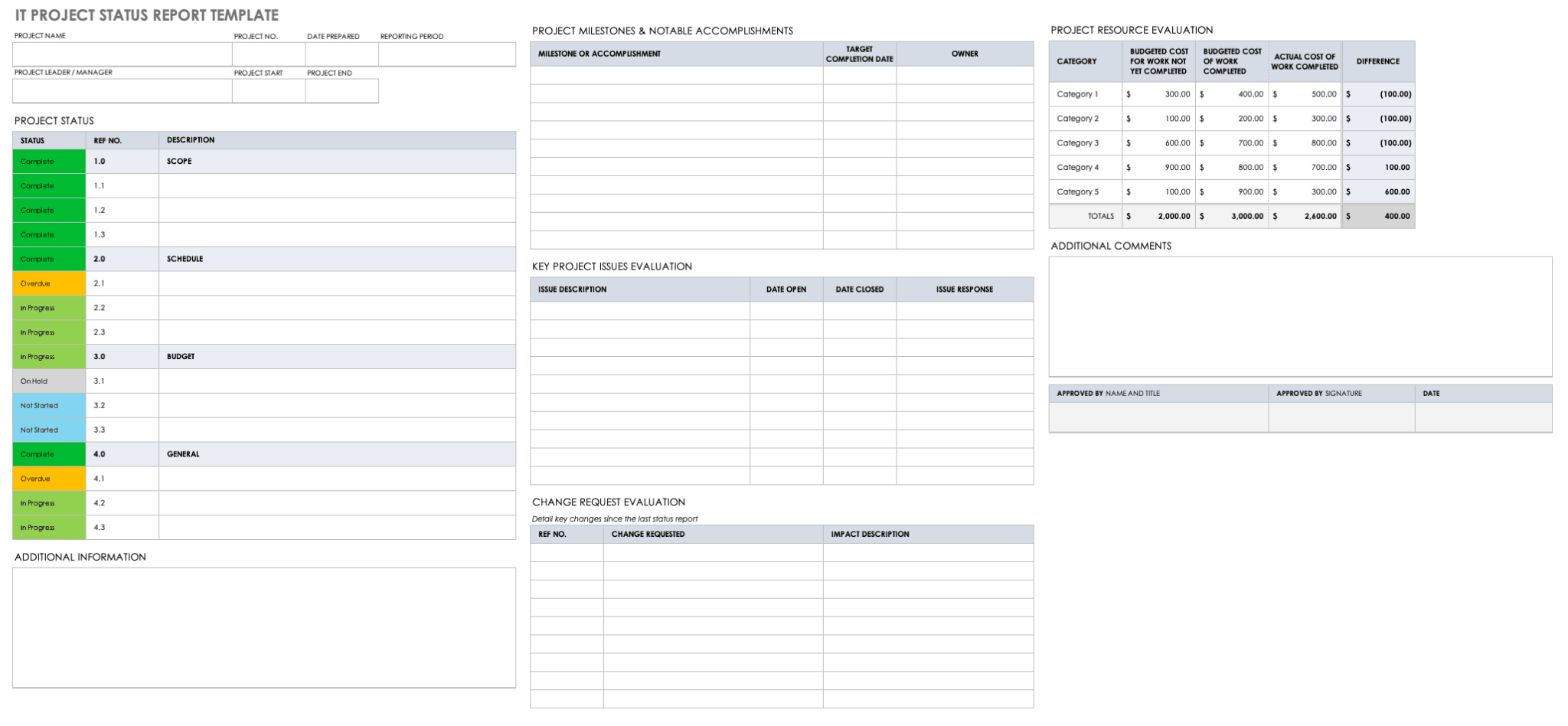Click the green Complete status for SCOPE row
Viewport: 1568px width, 726px height.
point(48,161)
